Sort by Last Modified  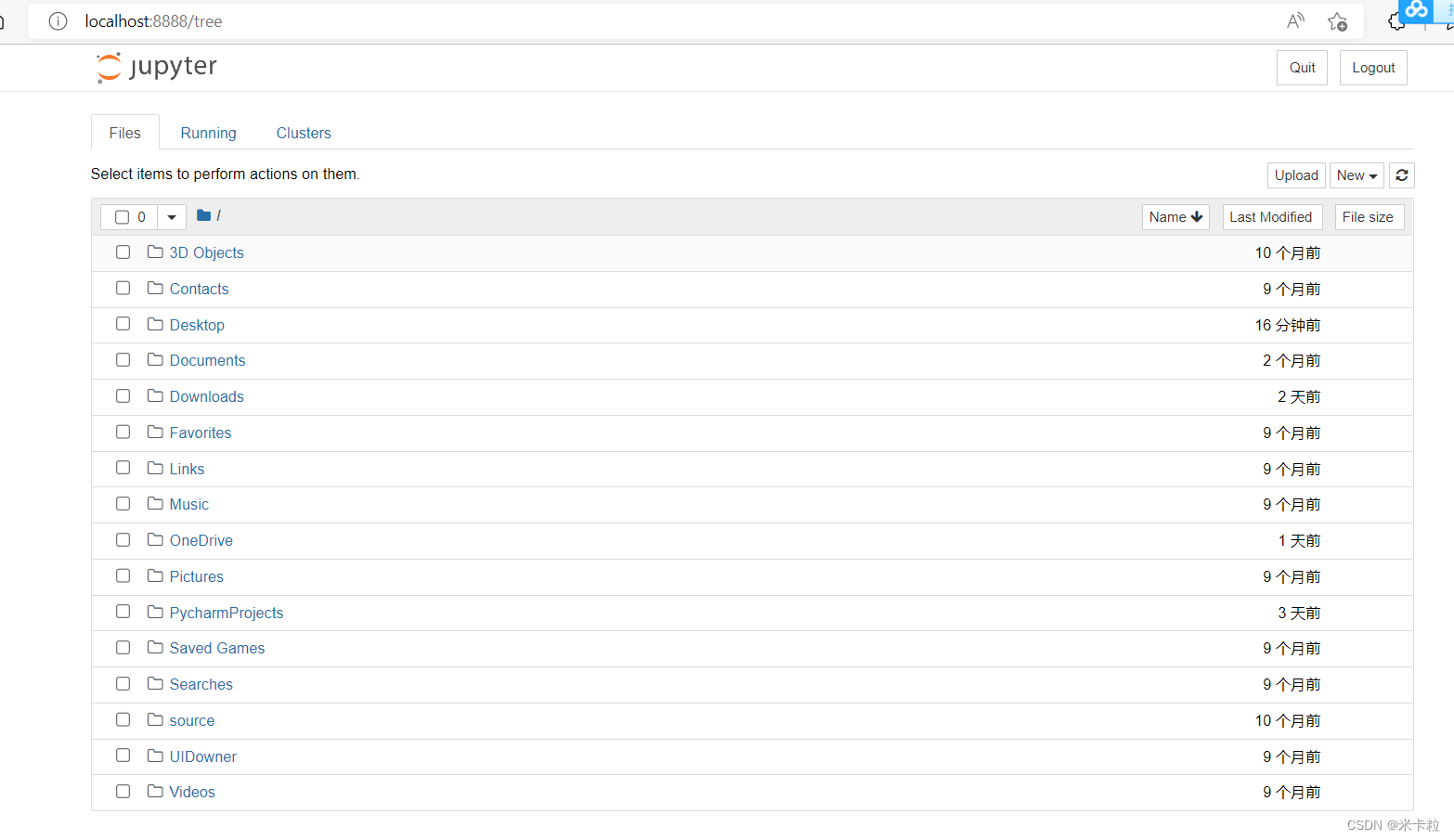click(1272, 217)
